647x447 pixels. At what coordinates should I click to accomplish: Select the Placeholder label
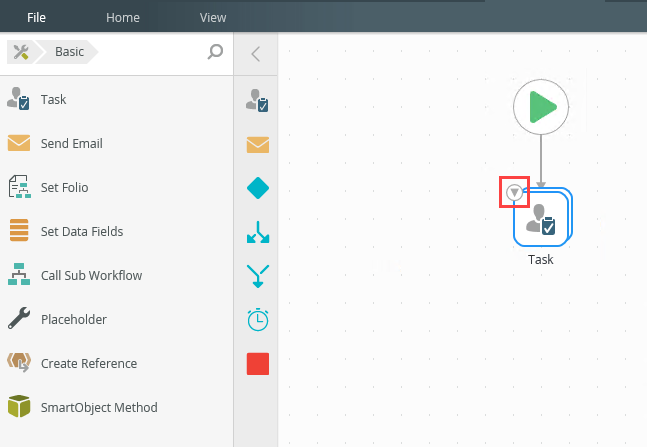[73, 319]
